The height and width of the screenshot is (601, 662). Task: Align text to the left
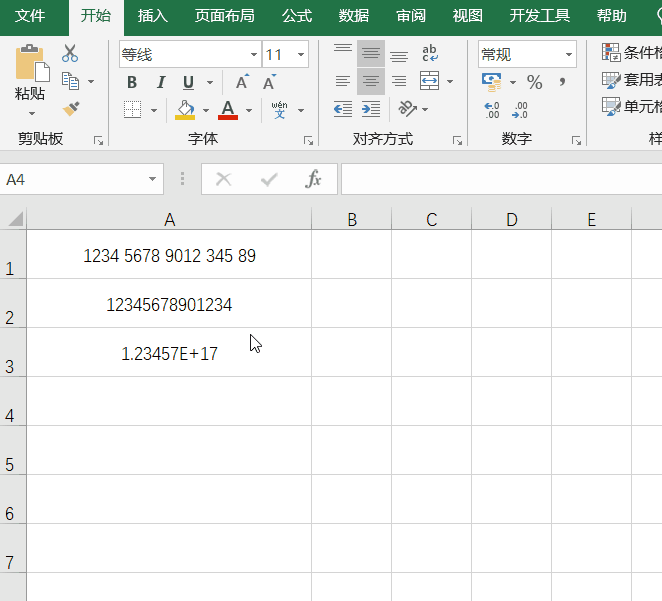click(342, 81)
